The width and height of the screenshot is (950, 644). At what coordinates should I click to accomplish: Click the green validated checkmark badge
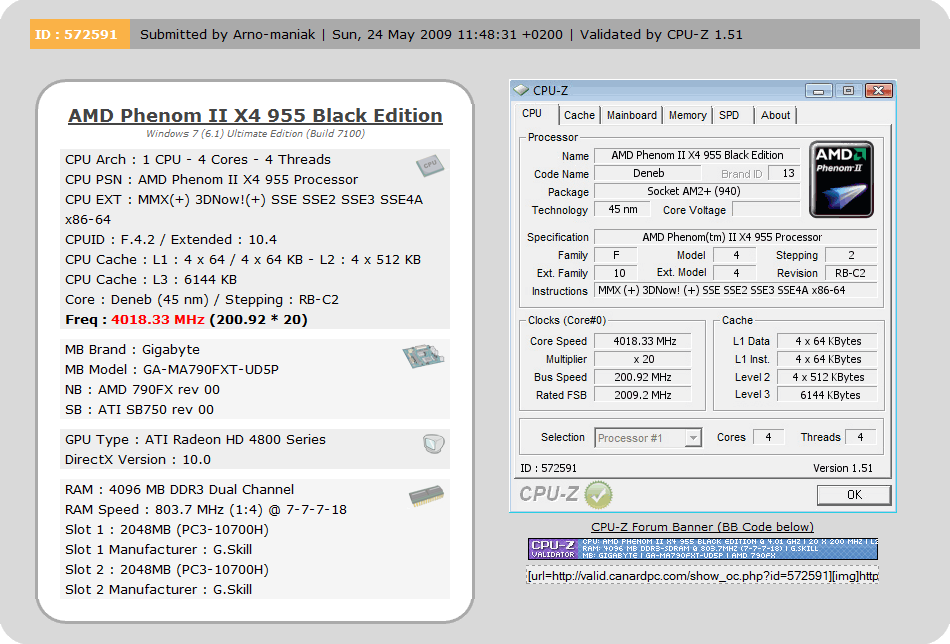599,494
